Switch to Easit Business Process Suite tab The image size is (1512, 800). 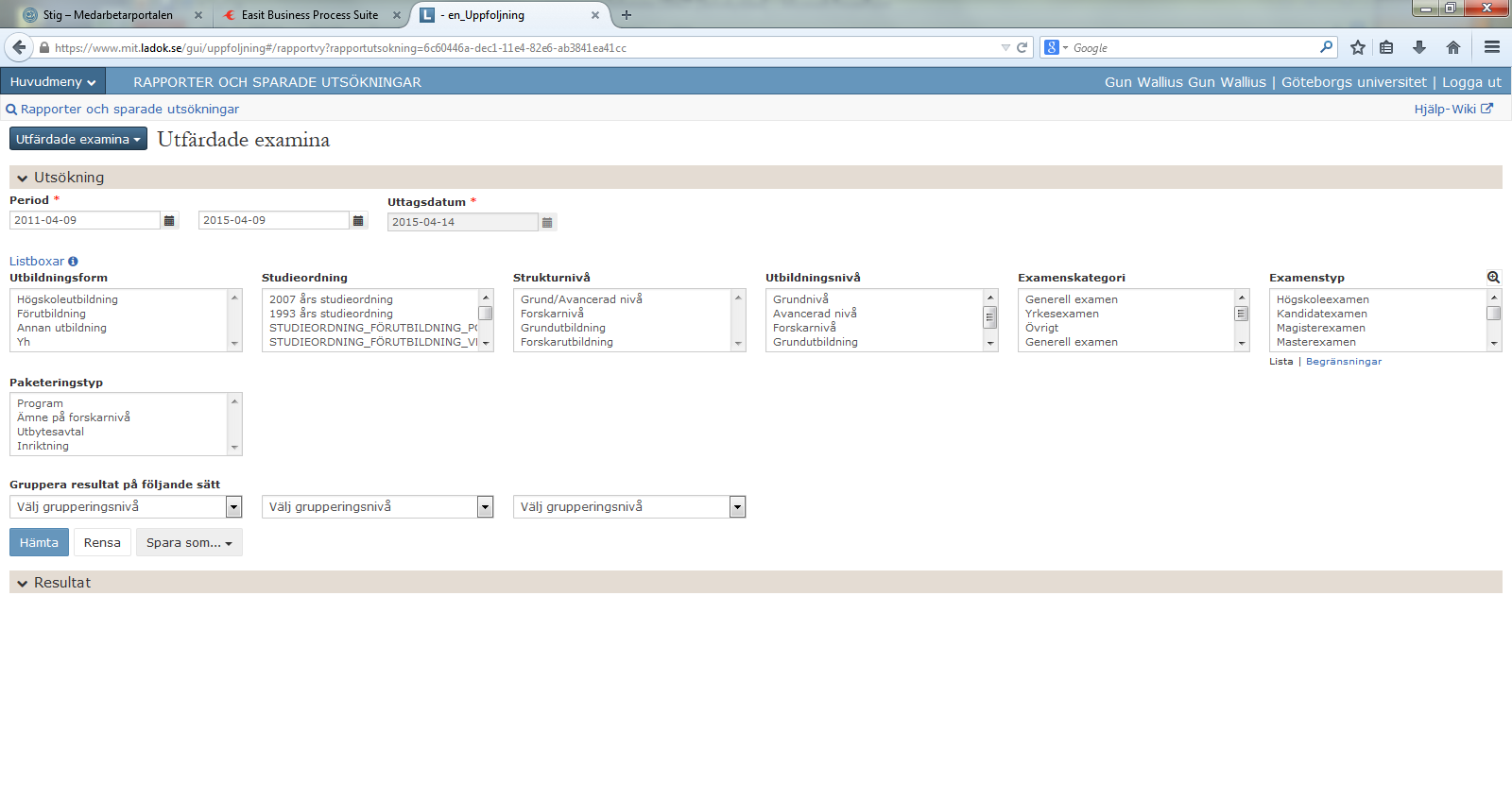[x=309, y=15]
